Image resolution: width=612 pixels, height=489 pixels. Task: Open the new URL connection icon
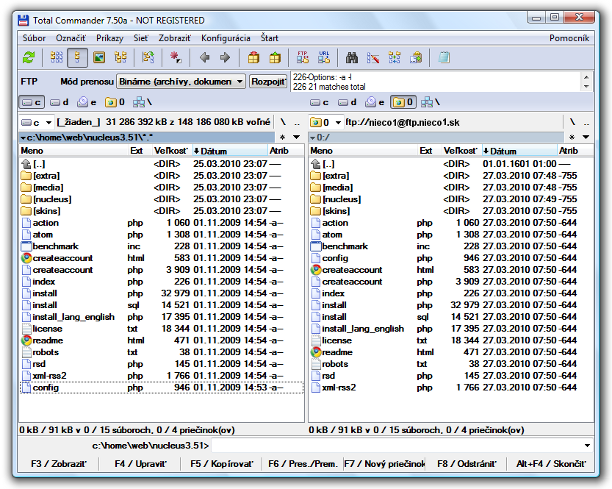[x=324, y=58]
